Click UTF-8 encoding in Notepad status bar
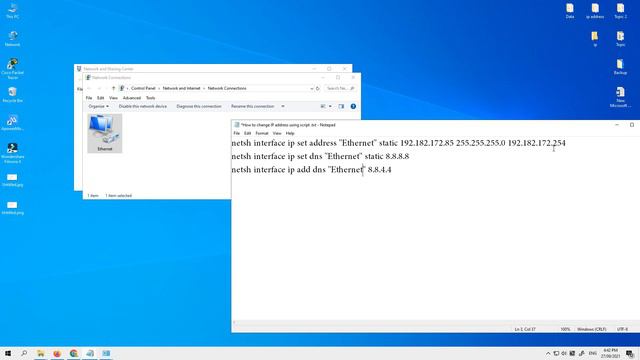 (622, 329)
